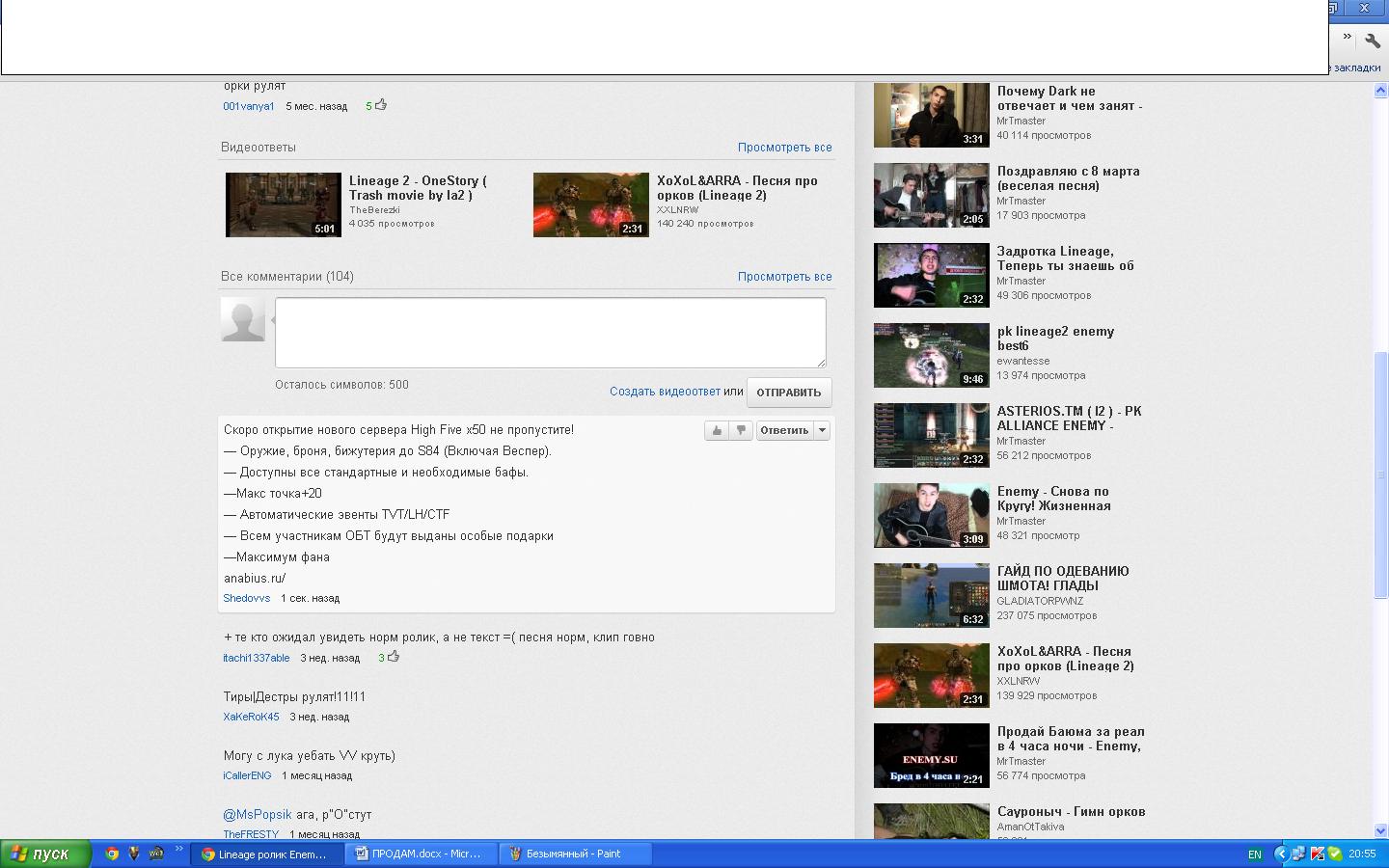Expand hidden system tray icons arrow
Viewport: 1389px width, 868px height.
[x=1281, y=854]
